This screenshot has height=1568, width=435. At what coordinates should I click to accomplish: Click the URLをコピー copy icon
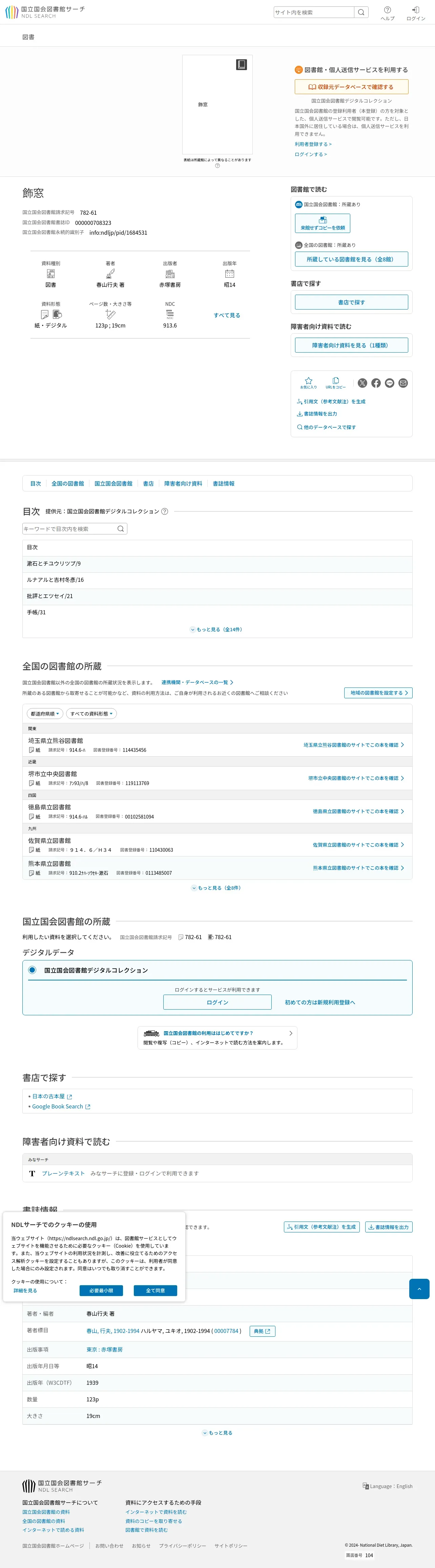coord(336,383)
